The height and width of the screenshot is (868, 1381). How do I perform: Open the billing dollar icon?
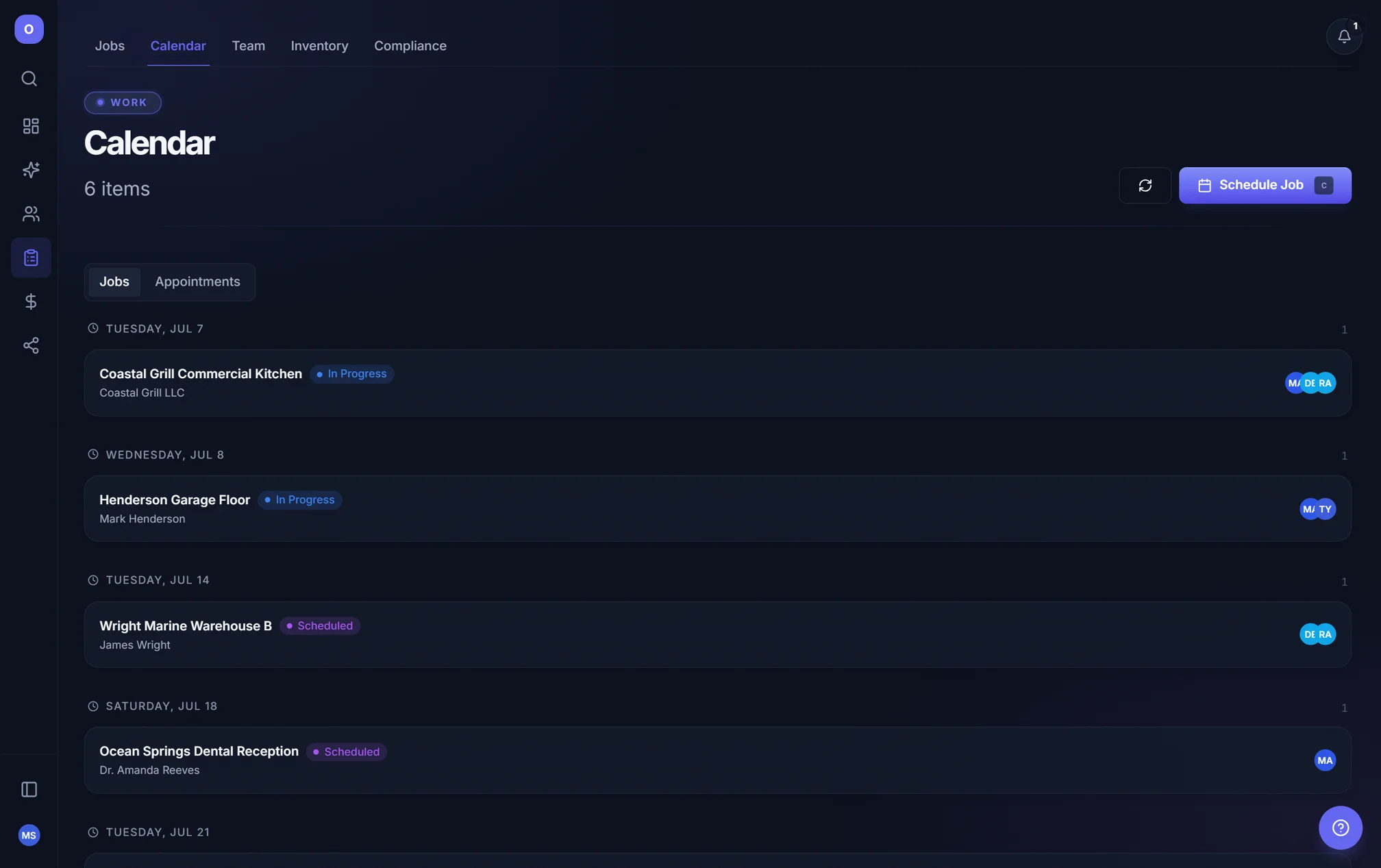click(x=31, y=301)
